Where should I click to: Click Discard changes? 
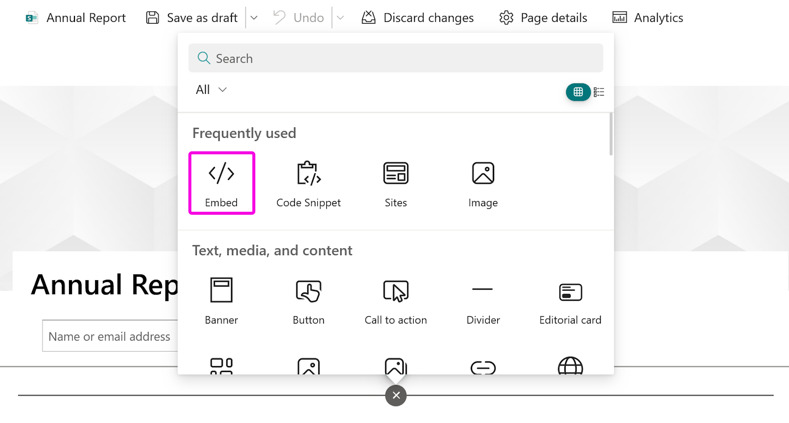(418, 18)
